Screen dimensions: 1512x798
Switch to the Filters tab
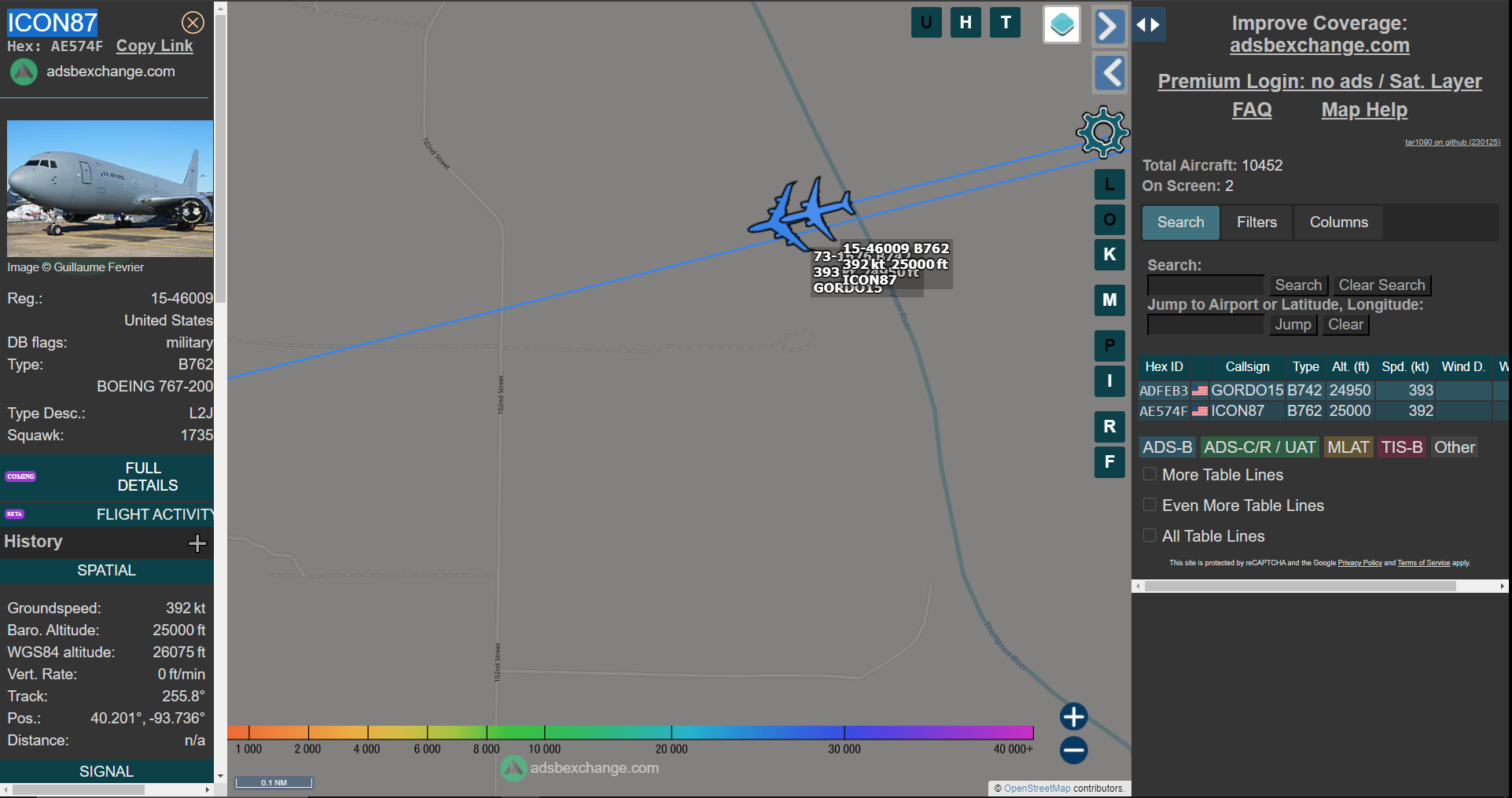[x=1256, y=222]
